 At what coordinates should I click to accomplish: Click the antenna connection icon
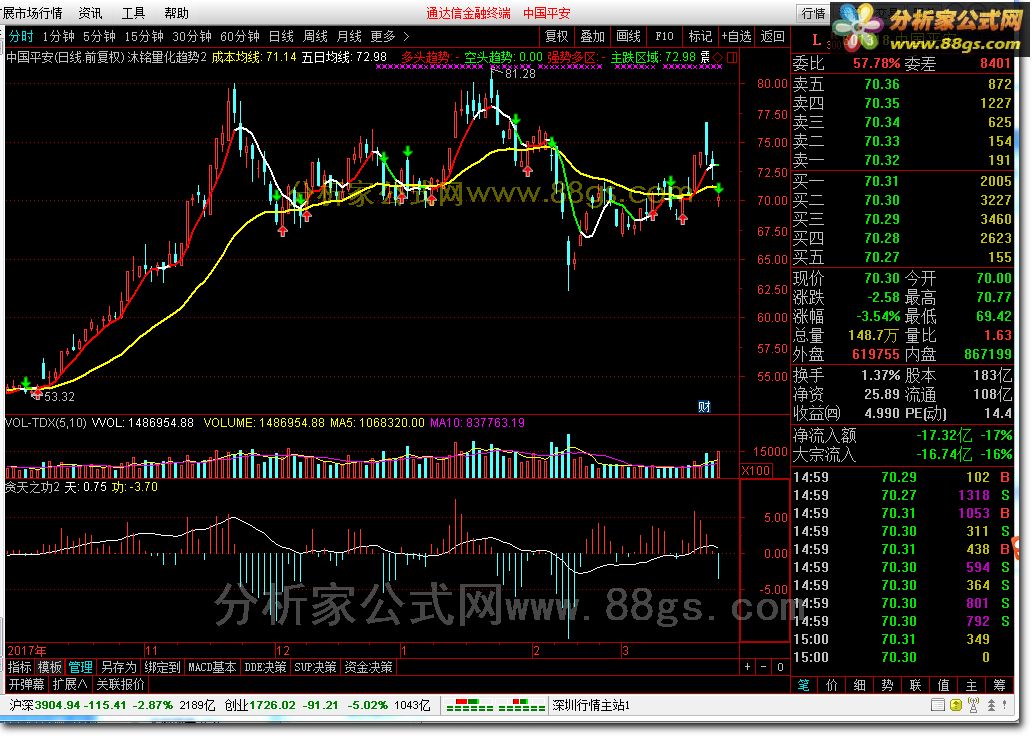click(974, 705)
